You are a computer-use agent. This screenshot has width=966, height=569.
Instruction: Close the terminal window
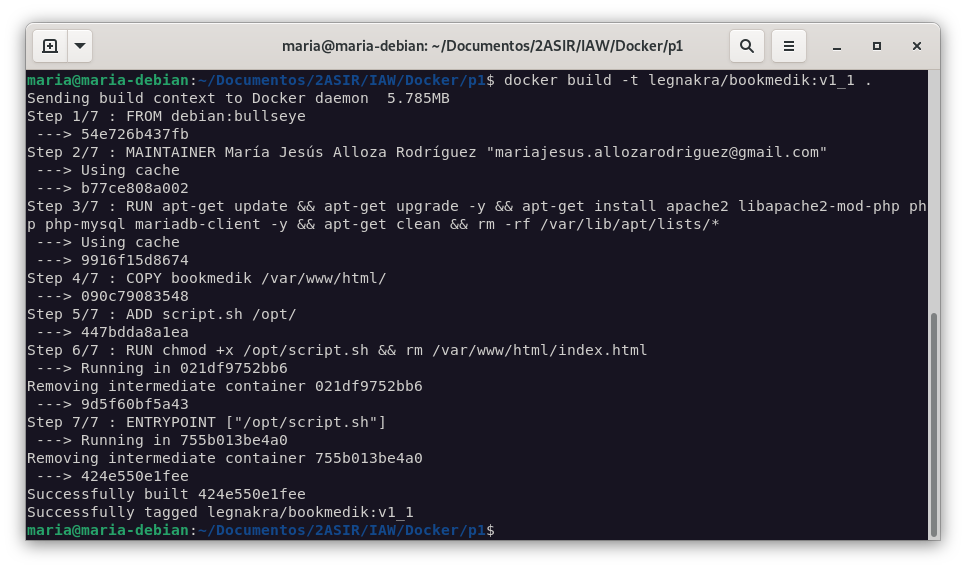point(917,46)
